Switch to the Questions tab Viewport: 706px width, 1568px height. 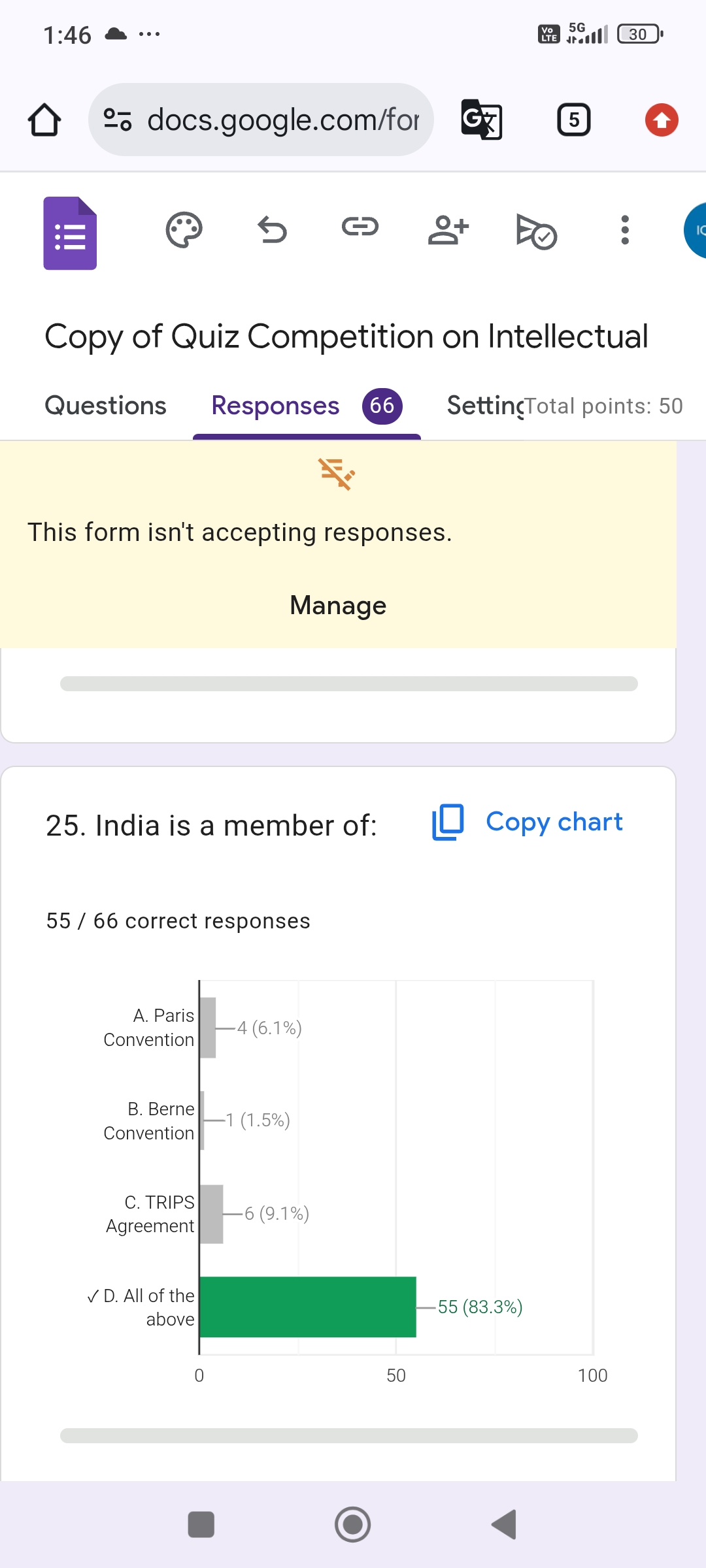tap(105, 406)
